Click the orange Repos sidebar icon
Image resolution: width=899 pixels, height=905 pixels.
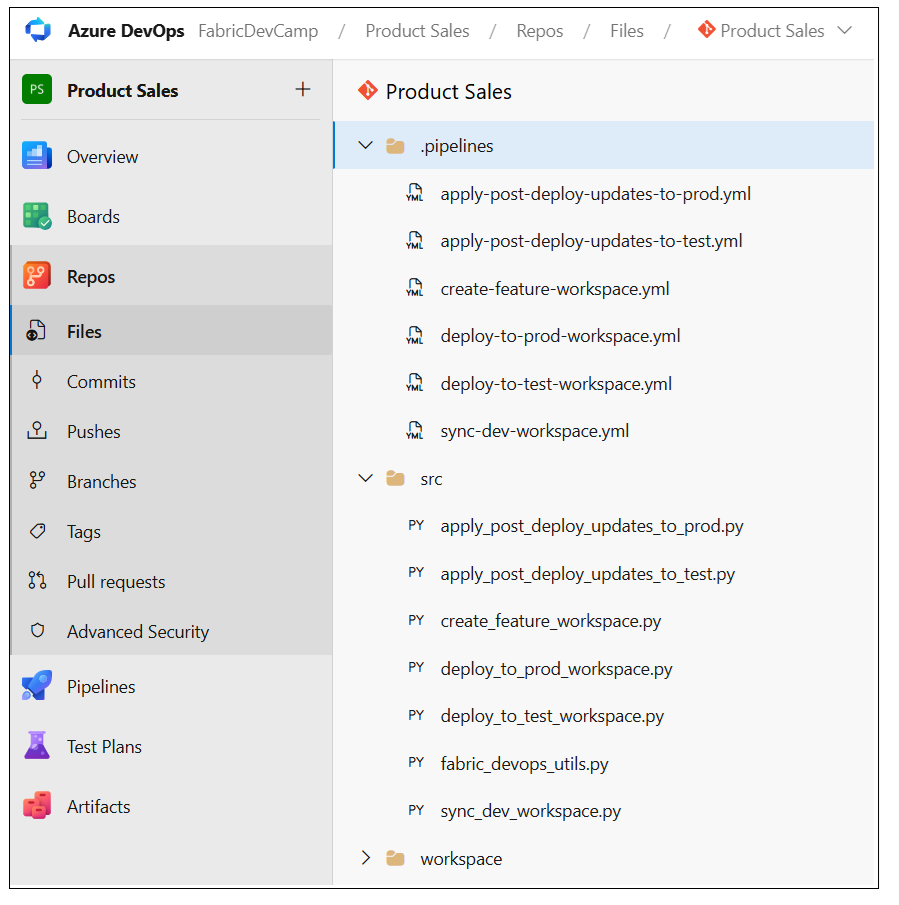[x=37, y=276]
